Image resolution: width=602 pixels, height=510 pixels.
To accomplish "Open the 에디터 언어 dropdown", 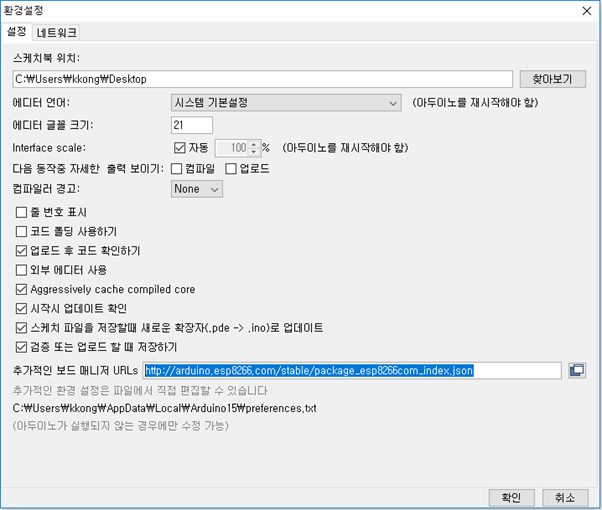I will [286, 103].
